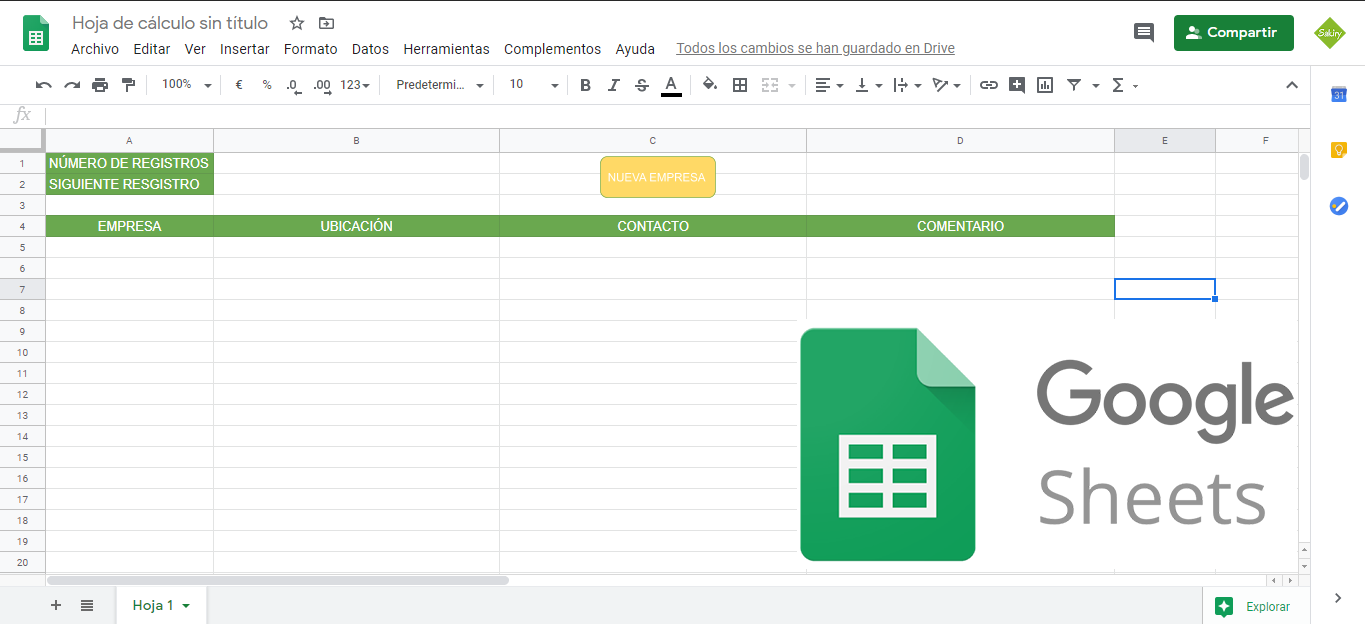This screenshot has height=624, width=1365.
Task: Click the Insert comment icon
Action: pos(1017,85)
